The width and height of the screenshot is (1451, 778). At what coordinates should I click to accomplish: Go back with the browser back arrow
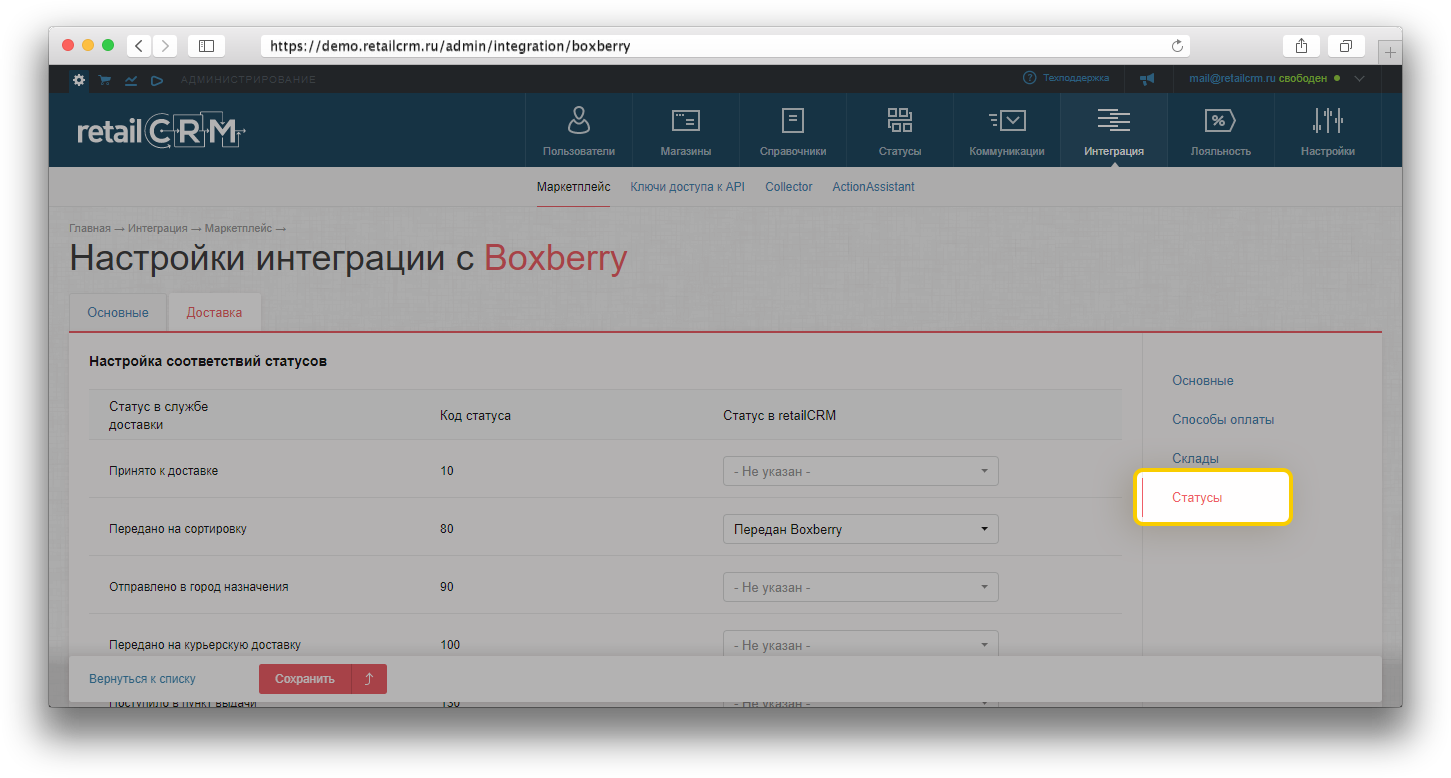tap(138, 46)
